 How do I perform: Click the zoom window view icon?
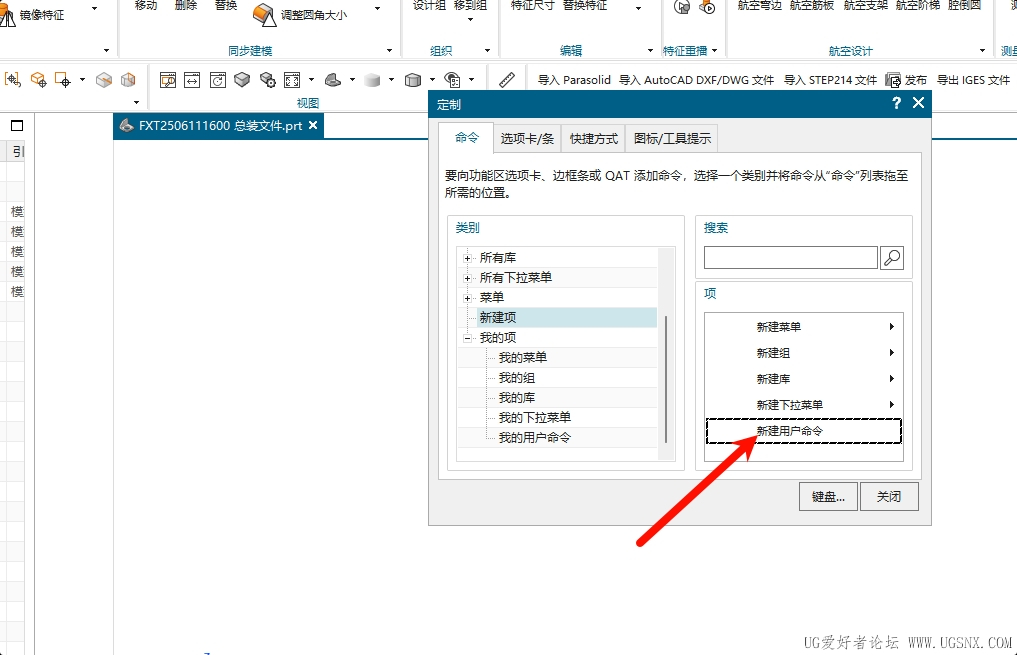point(168,80)
